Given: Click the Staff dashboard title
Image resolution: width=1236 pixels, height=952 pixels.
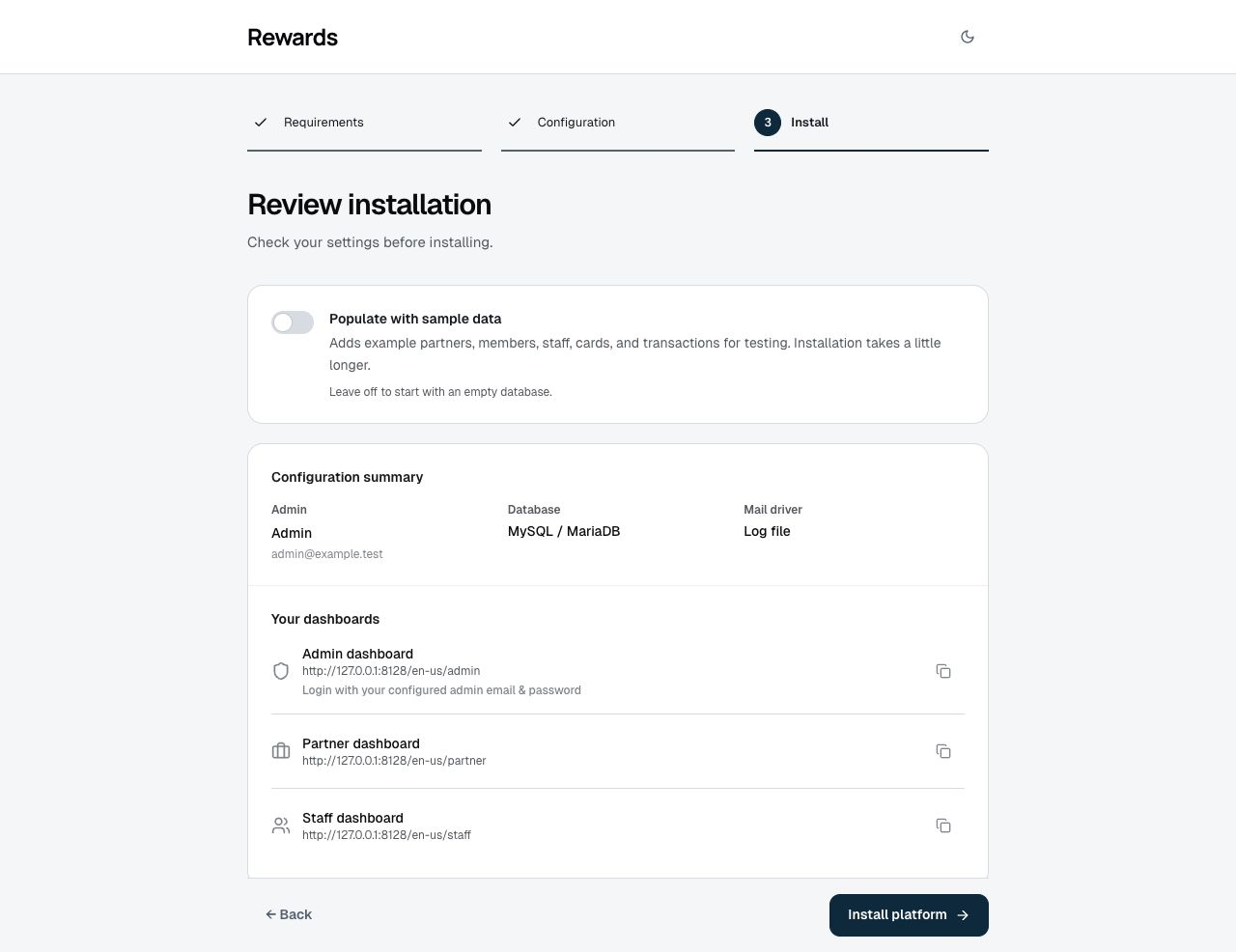Looking at the screenshot, I should click(352, 818).
